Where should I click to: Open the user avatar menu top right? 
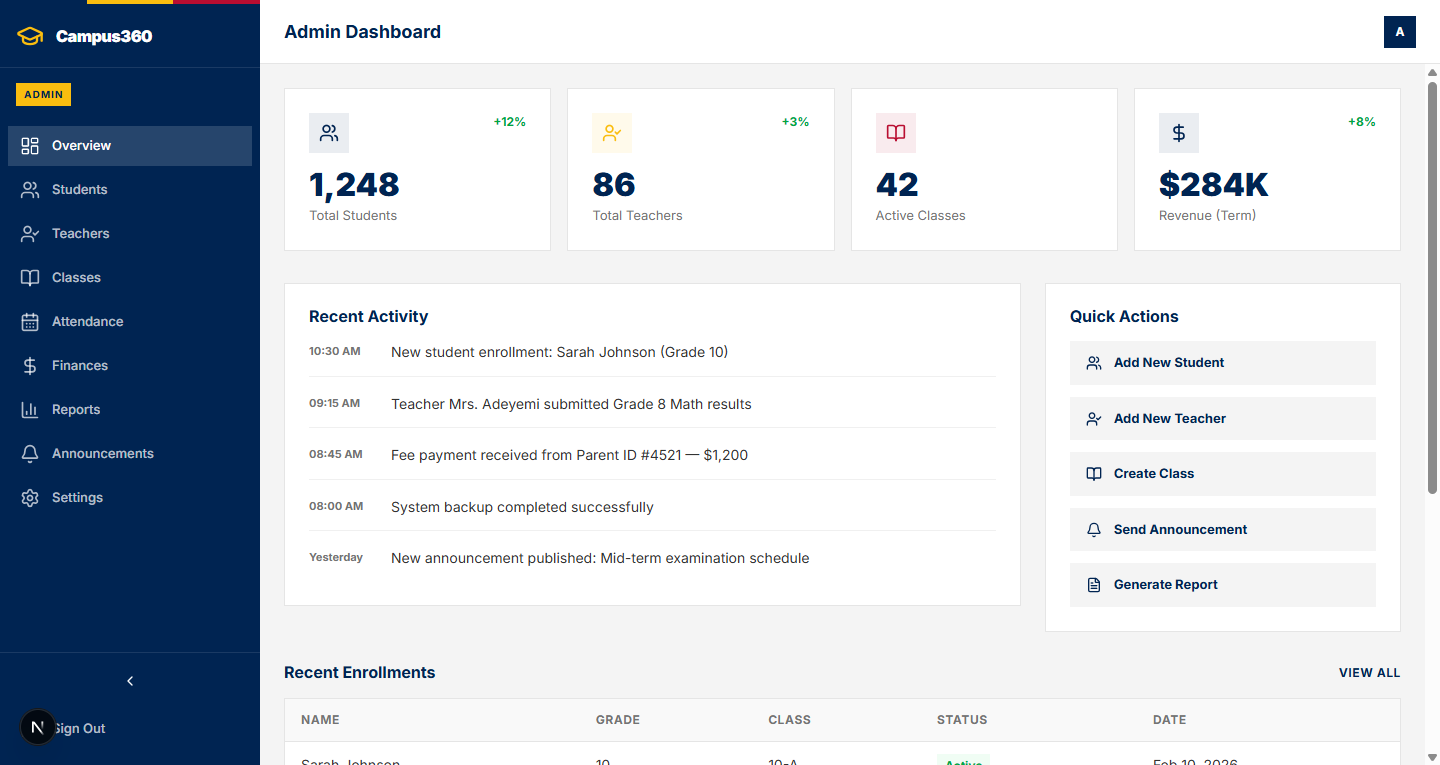pos(1399,32)
